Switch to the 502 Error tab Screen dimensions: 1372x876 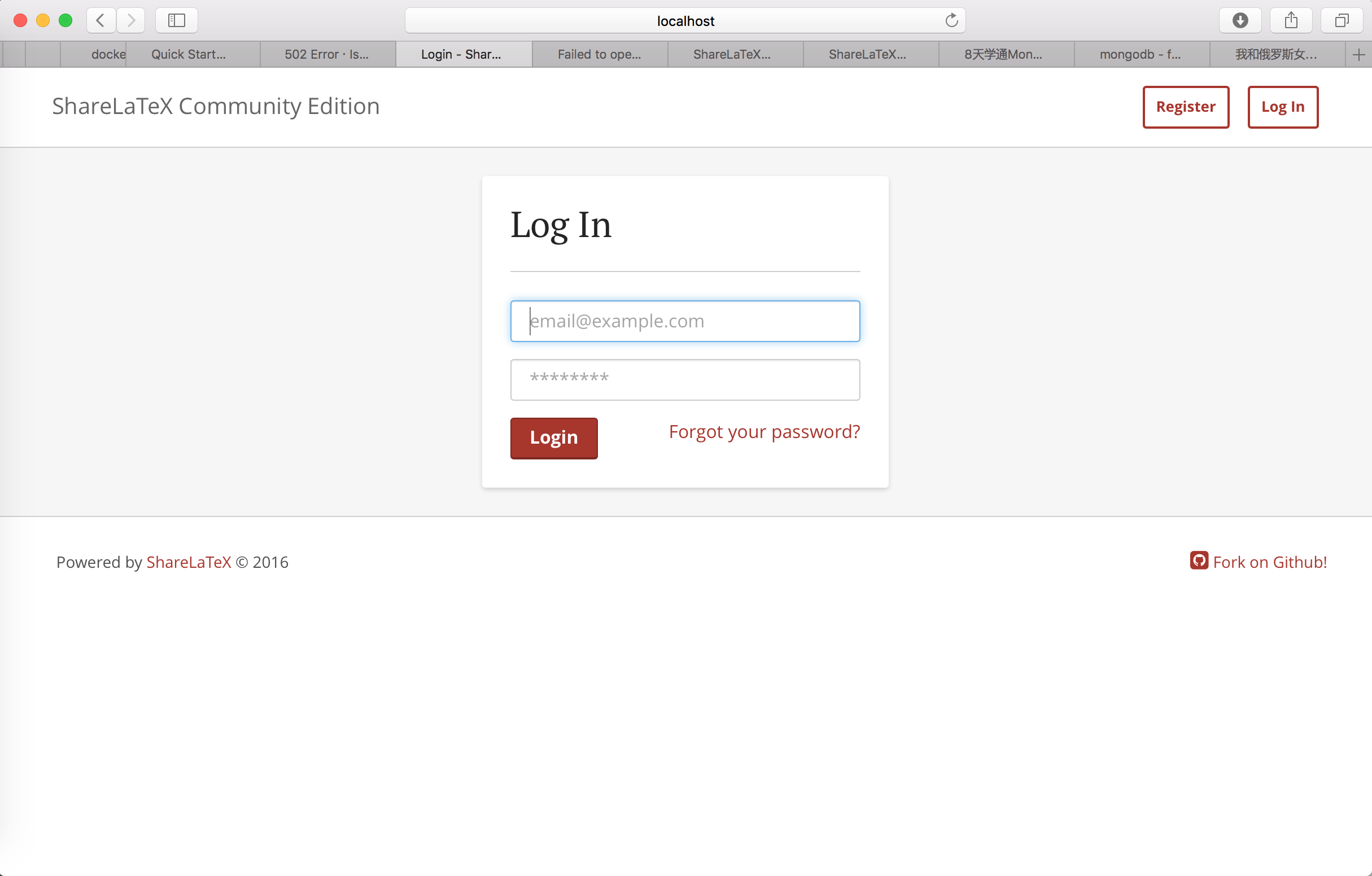tap(327, 55)
